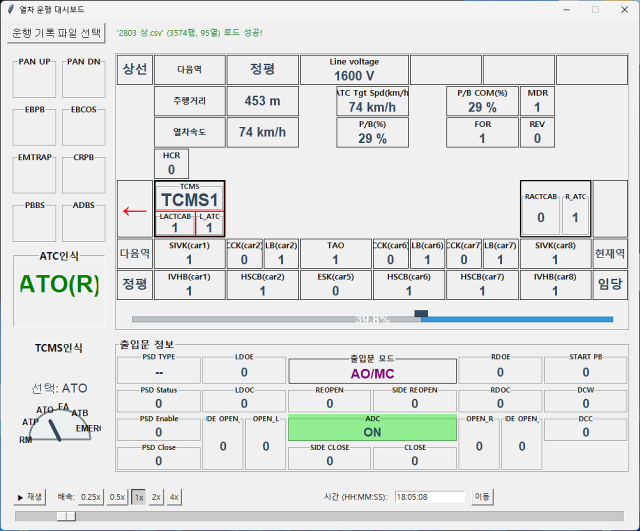Click the TCMS1 display panel
This screenshot has width=640, height=531.
190,197
